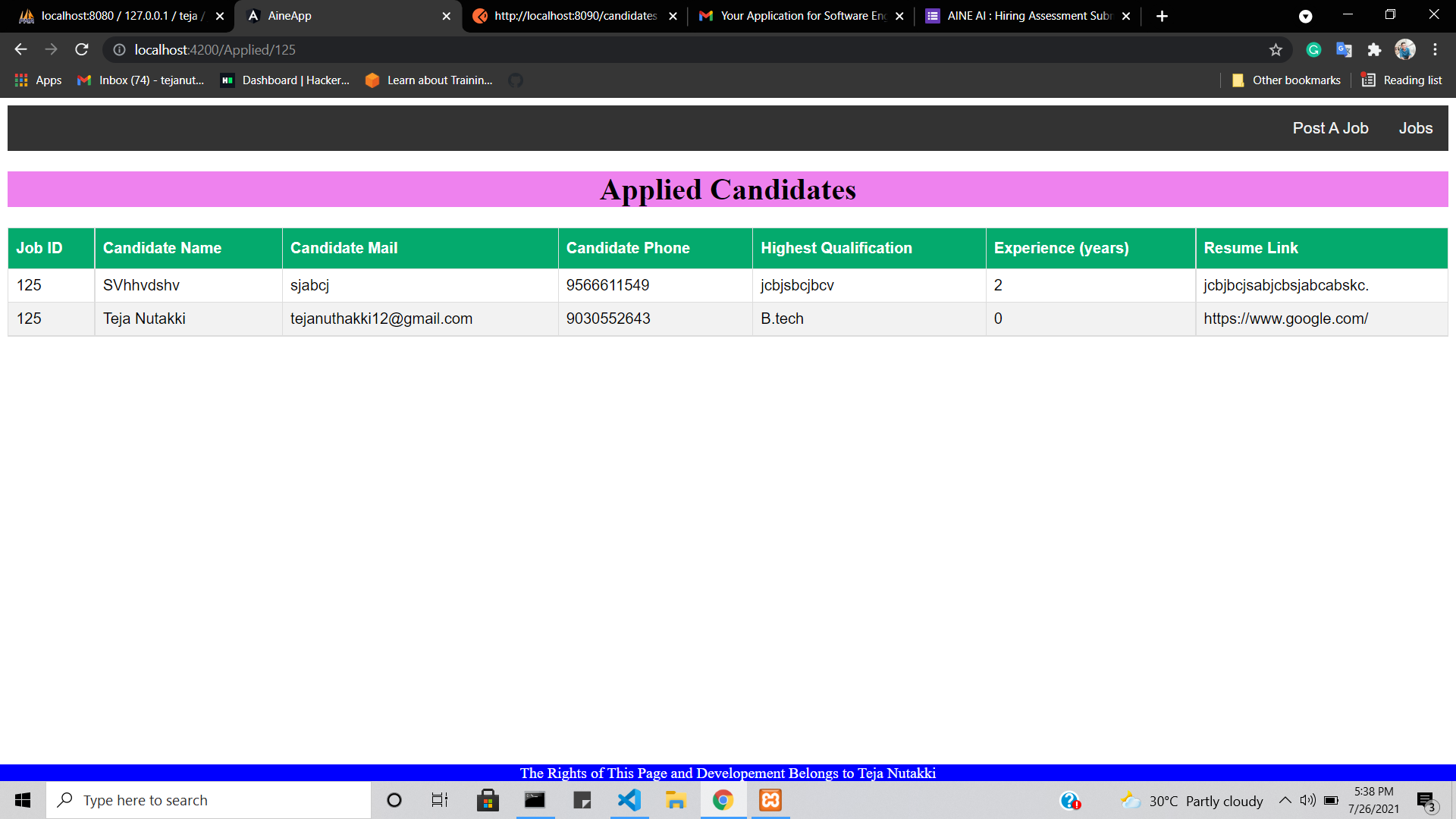
Task: Open the Google Translate extension
Action: pyautogui.click(x=1344, y=49)
